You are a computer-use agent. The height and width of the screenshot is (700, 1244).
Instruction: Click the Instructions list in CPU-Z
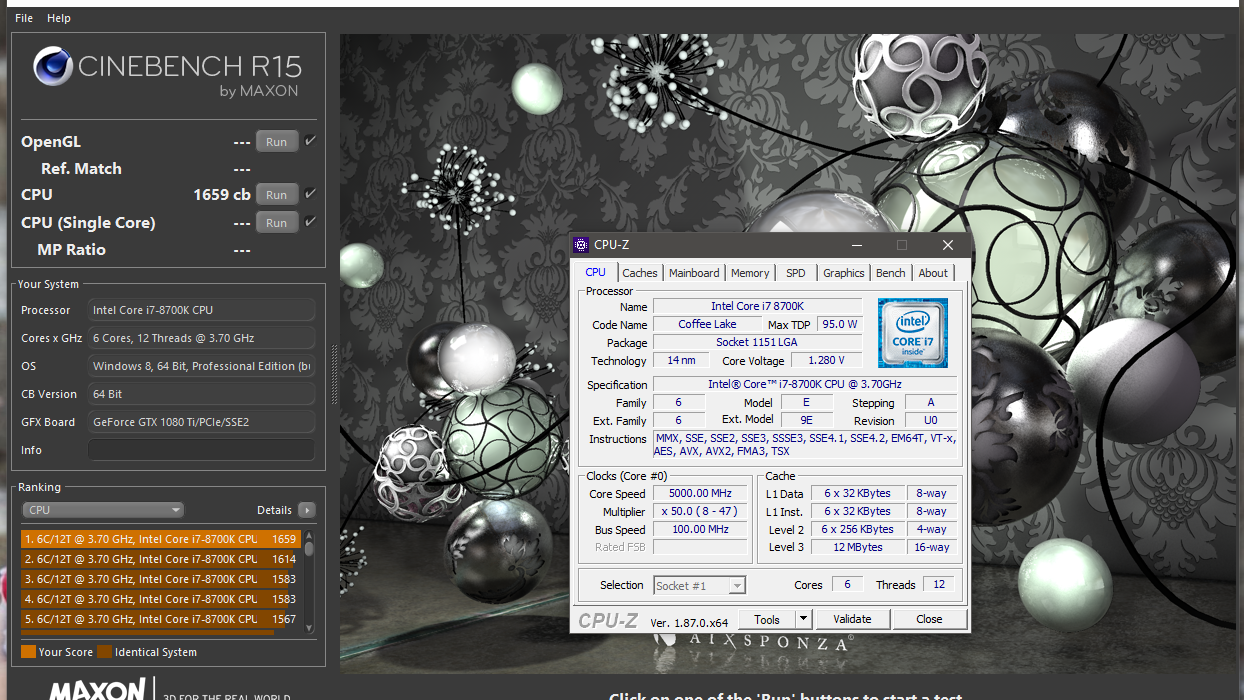(805, 445)
